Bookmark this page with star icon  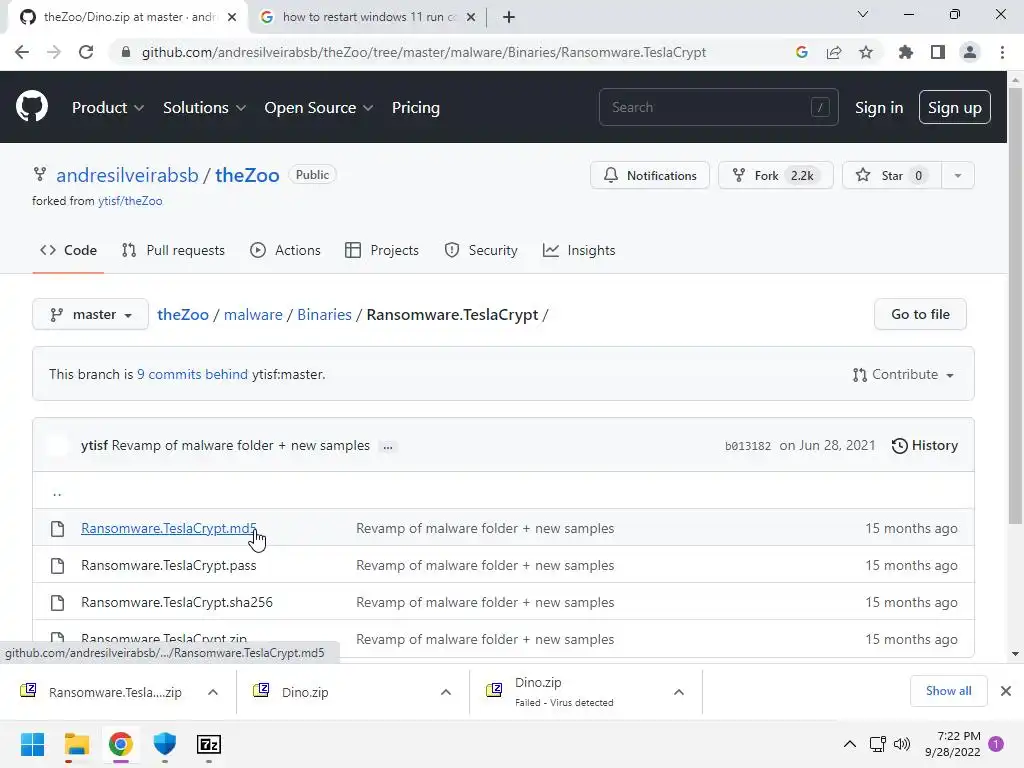pos(866,52)
